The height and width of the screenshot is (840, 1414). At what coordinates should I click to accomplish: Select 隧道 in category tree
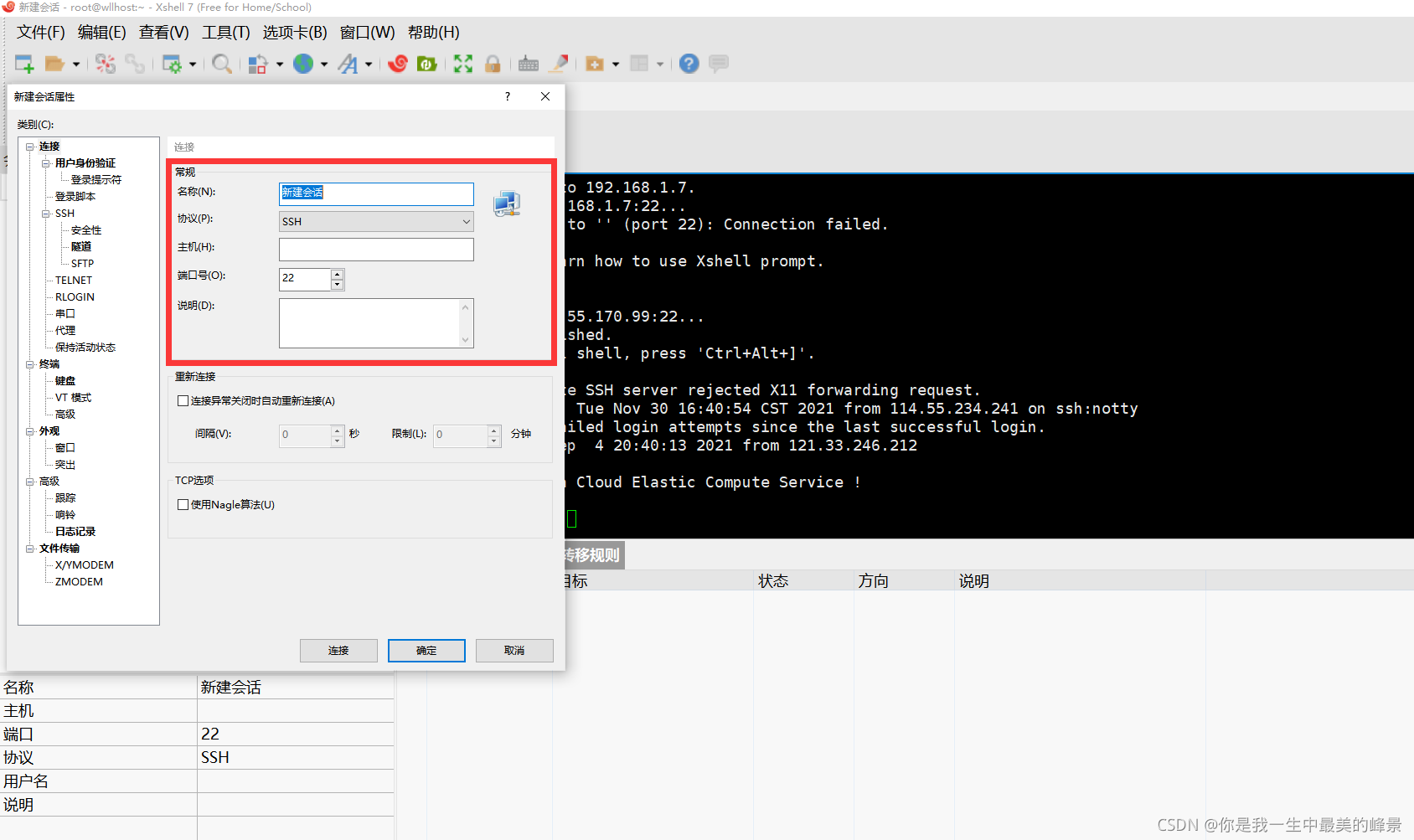click(81, 247)
